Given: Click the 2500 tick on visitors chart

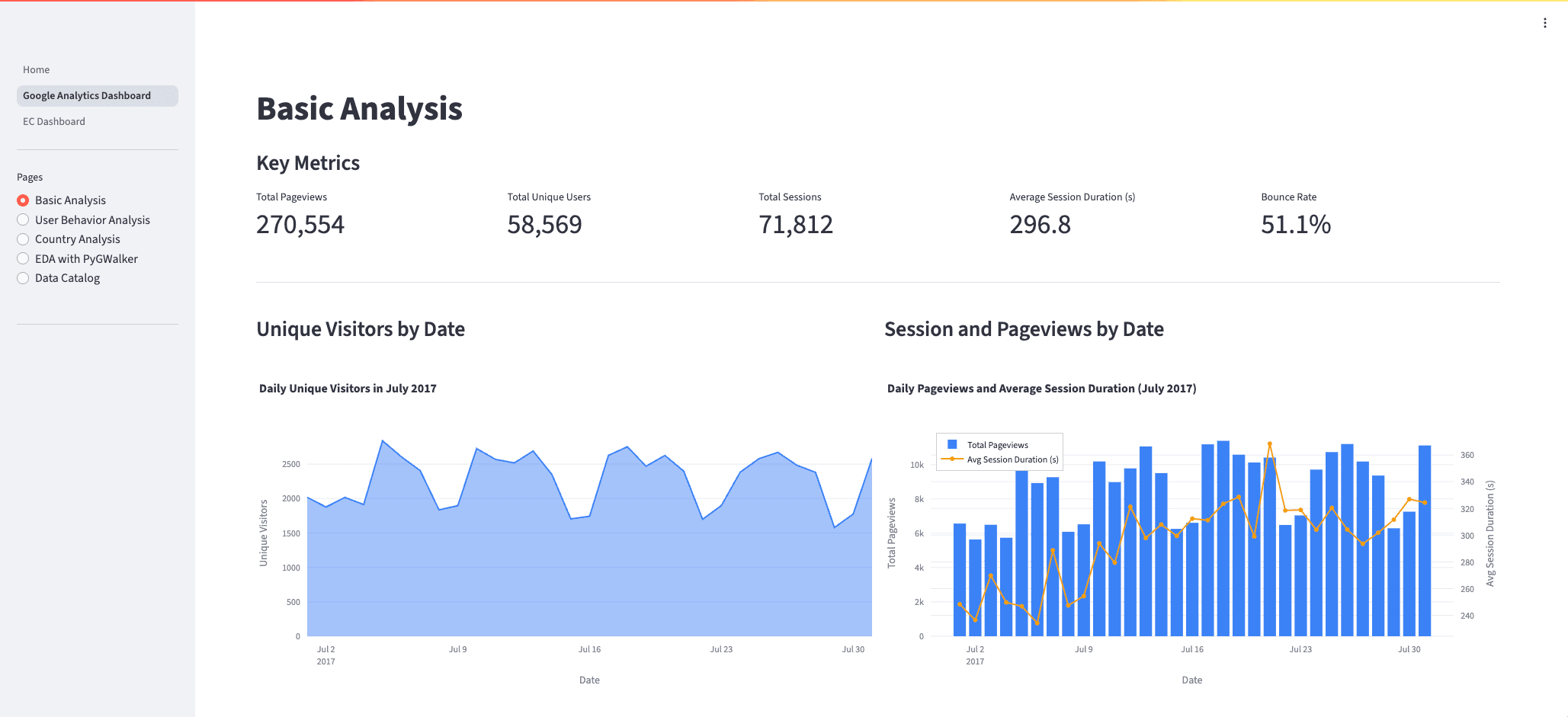Looking at the screenshot, I should click(291, 464).
